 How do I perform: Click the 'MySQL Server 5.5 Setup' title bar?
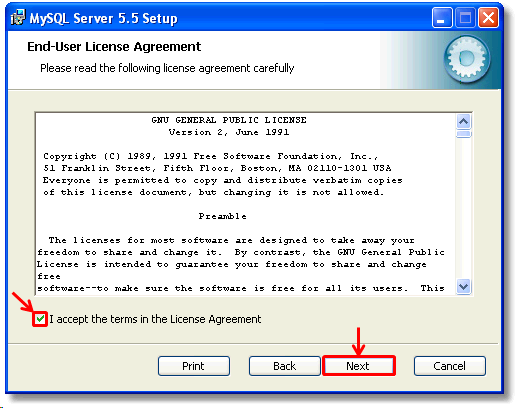pos(103,18)
